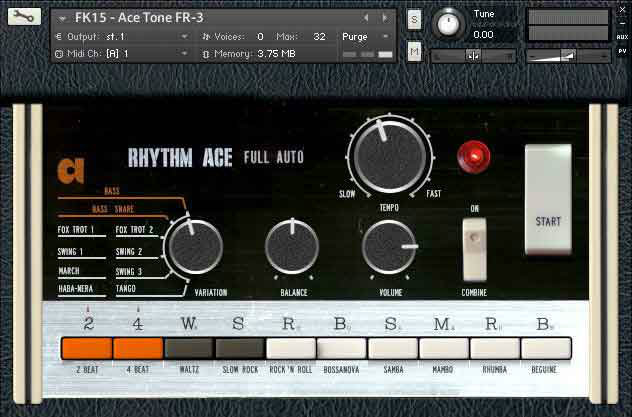Click the FULL AUTO label
The image size is (632, 417).
point(274,157)
